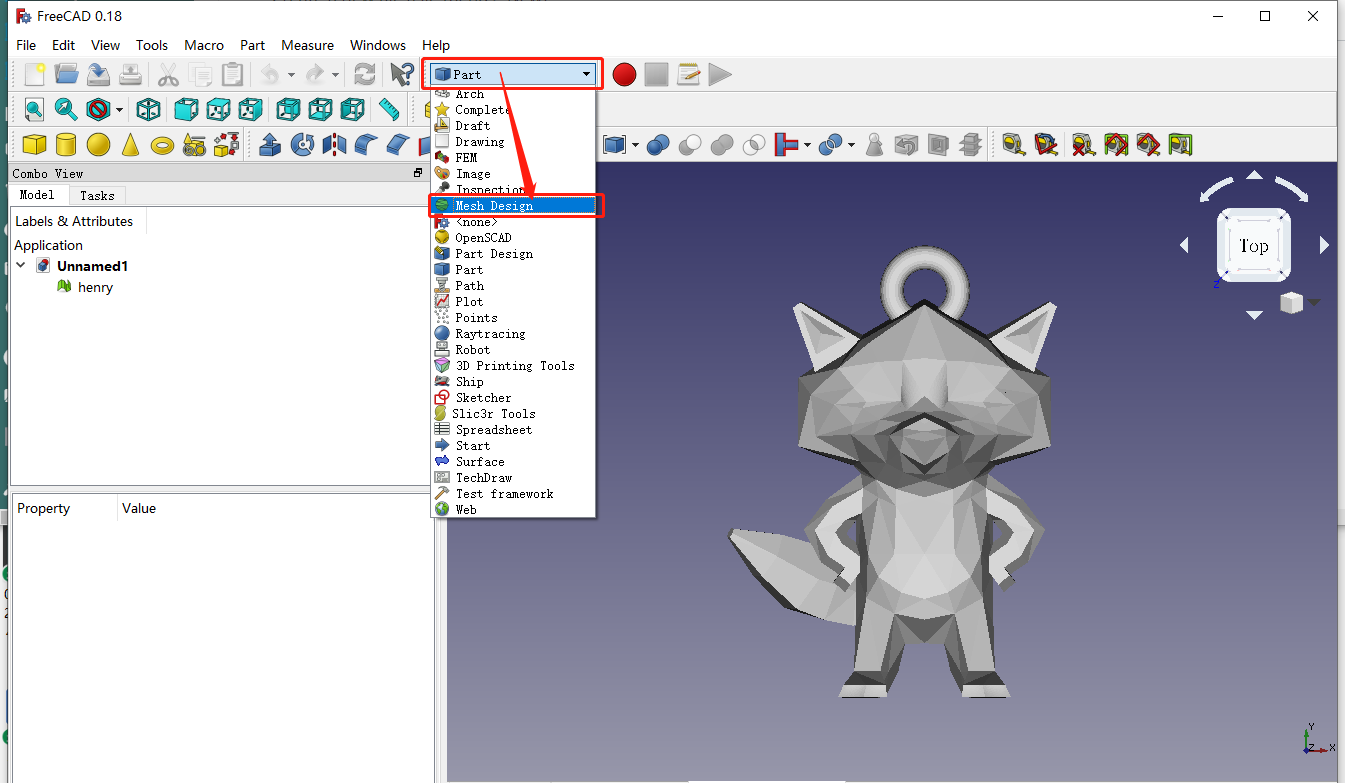This screenshot has height=783, width=1345.
Task: Click the Execute macro play icon
Action: tap(720, 73)
